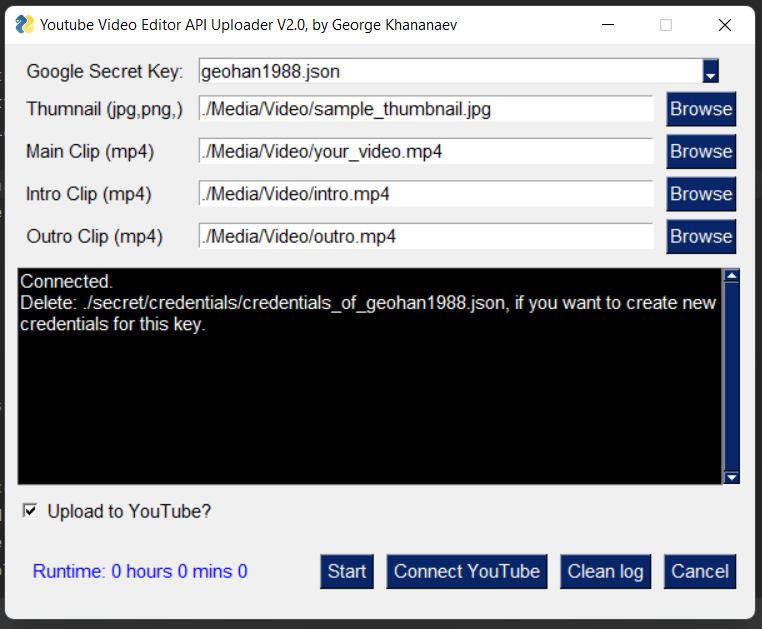Image resolution: width=762 pixels, height=629 pixels.
Task: Click the Runtime counter text
Action: [140, 571]
